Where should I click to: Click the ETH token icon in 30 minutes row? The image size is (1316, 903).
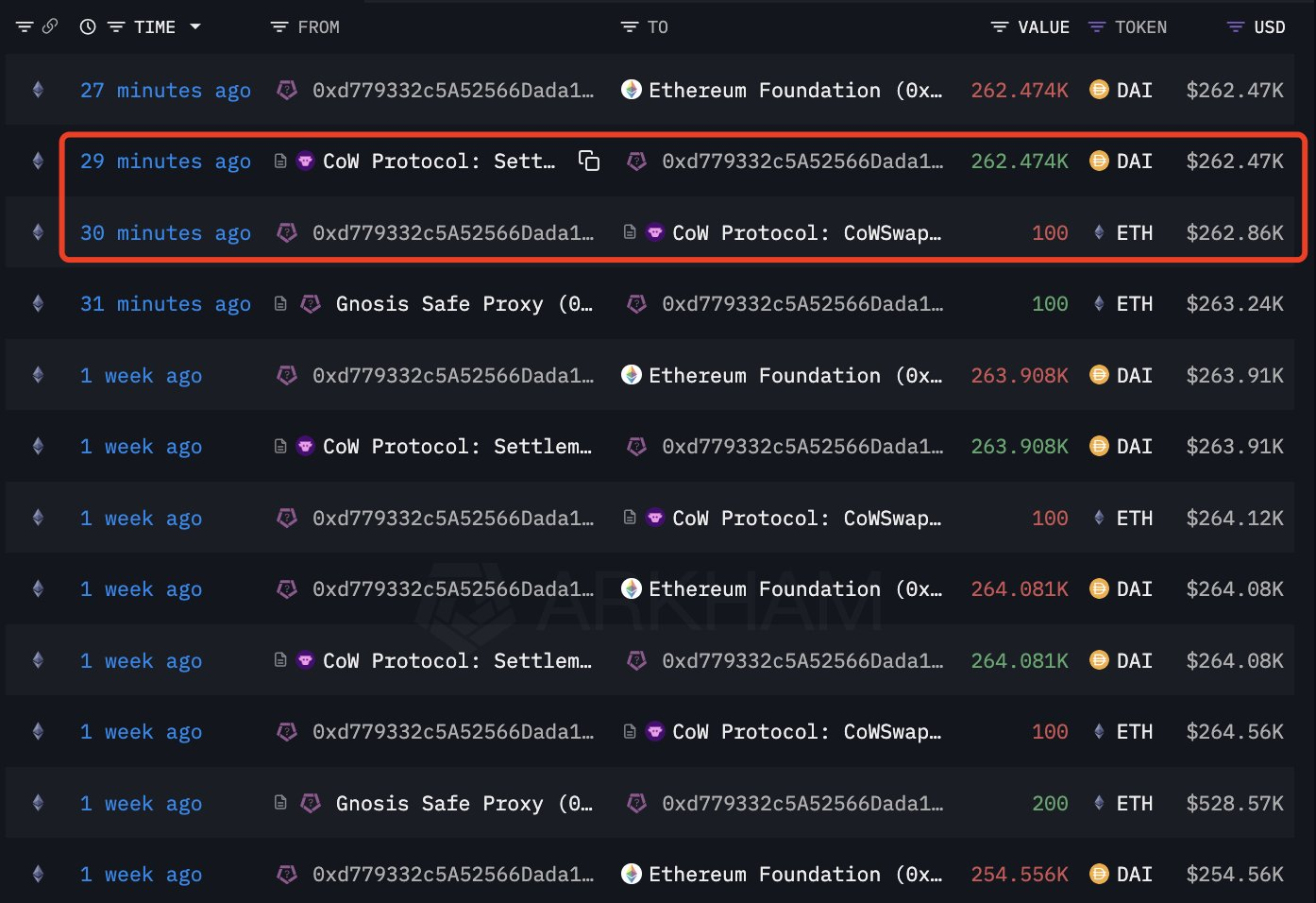pos(1099,232)
